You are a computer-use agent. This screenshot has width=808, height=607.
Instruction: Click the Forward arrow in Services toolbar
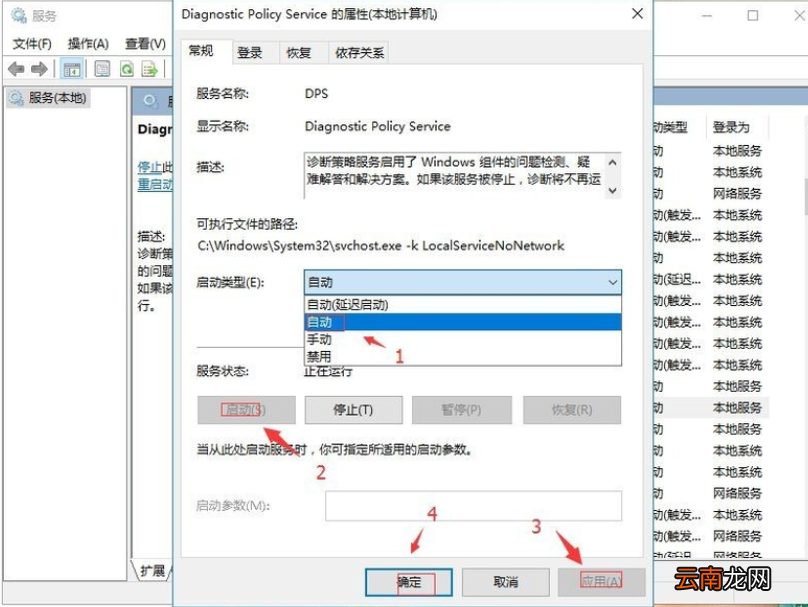coord(39,69)
